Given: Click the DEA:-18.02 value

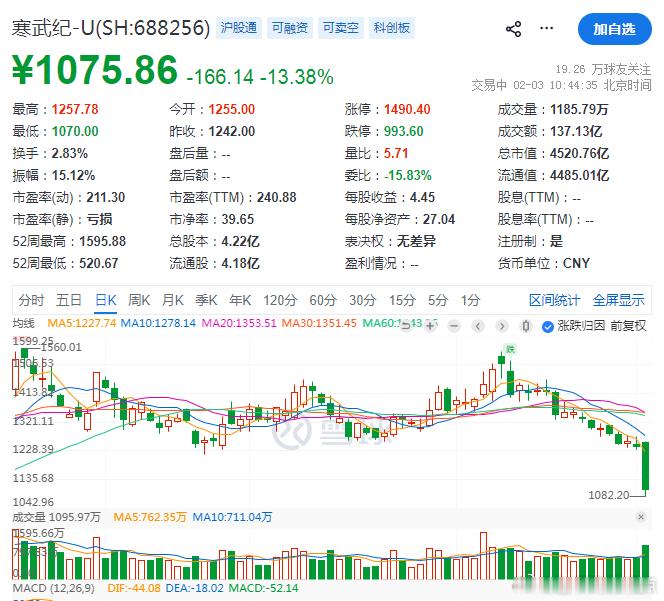Looking at the screenshot, I should pyautogui.click(x=194, y=588).
